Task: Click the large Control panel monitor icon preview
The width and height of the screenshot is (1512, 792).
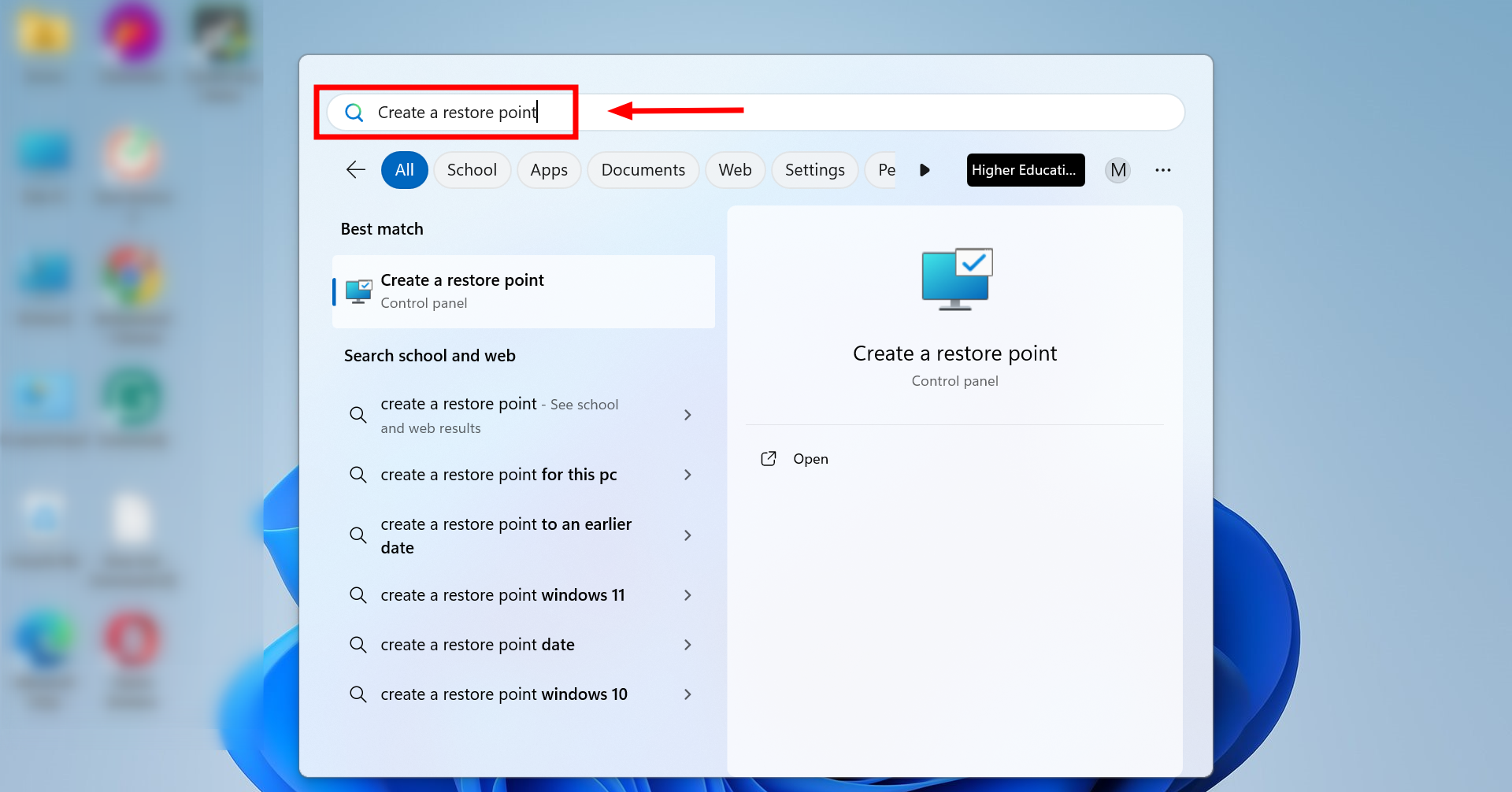Action: [954, 279]
